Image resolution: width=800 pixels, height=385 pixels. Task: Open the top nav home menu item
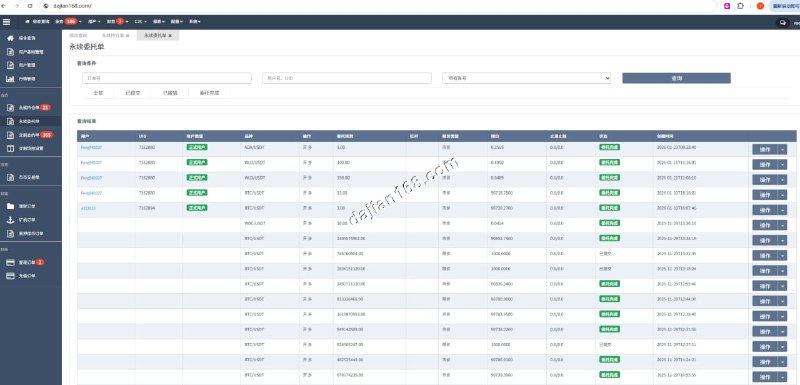pyautogui.click(x=38, y=22)
